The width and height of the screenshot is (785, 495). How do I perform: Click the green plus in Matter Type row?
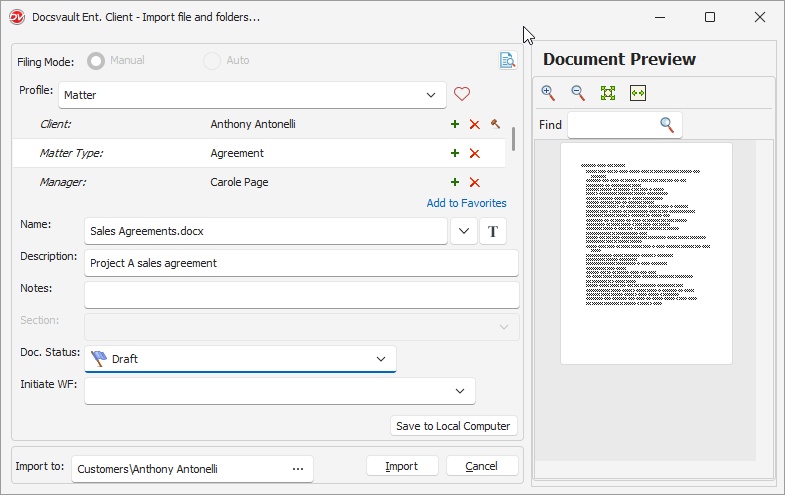pyautogui.click(x=455, y=153)
